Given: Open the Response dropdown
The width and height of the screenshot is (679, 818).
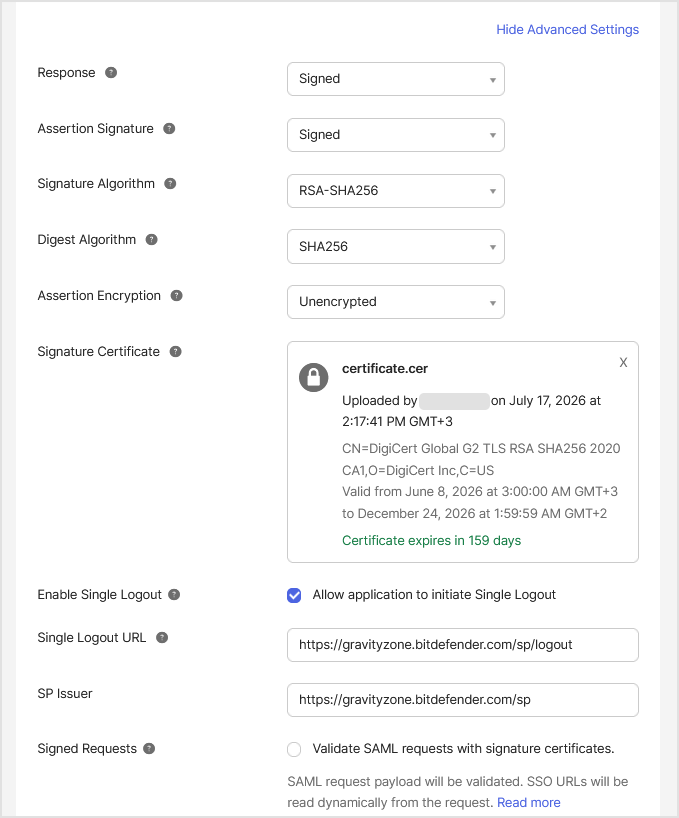Looking at the screenshot, I should click(396, 79).
